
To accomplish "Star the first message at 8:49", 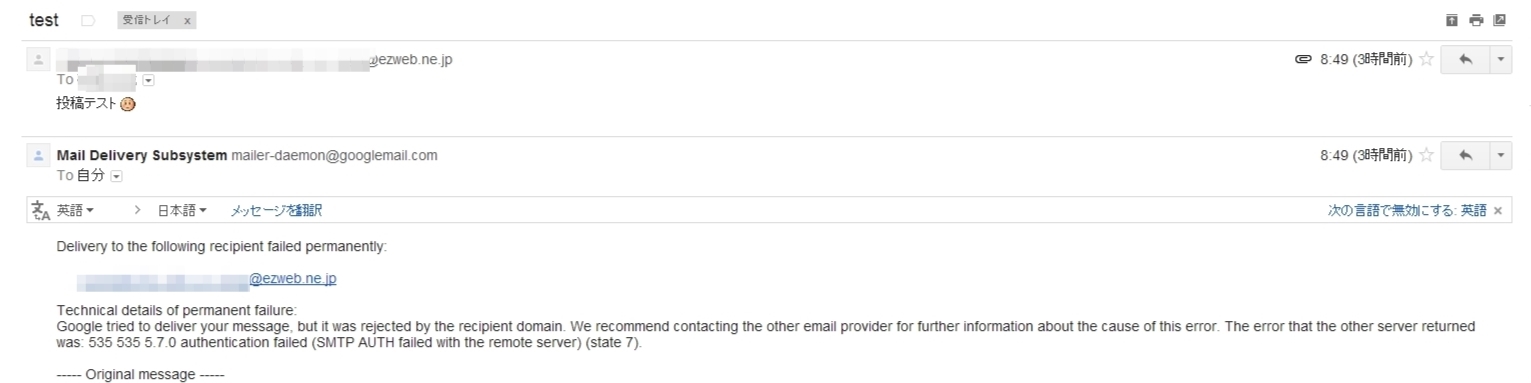I will pyautogui.click(x=1427, y=61).
